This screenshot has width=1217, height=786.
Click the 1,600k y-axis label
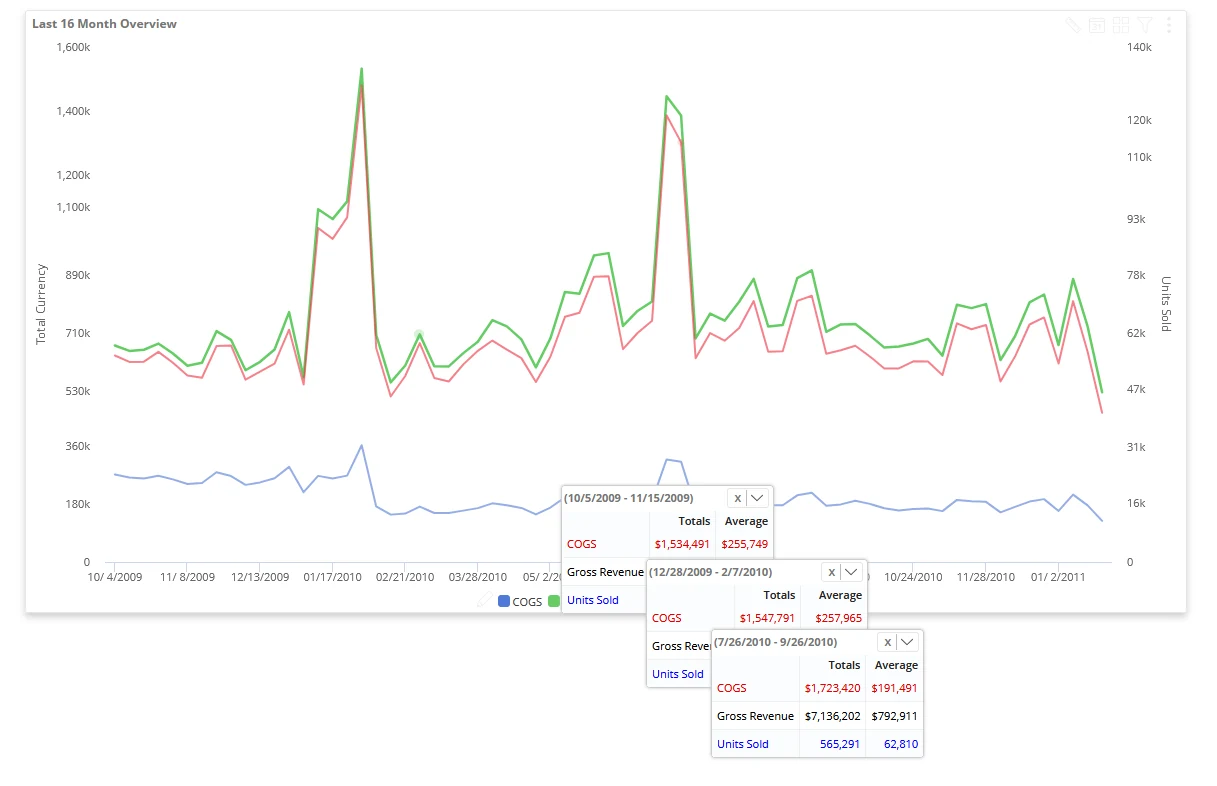point(74,47)
